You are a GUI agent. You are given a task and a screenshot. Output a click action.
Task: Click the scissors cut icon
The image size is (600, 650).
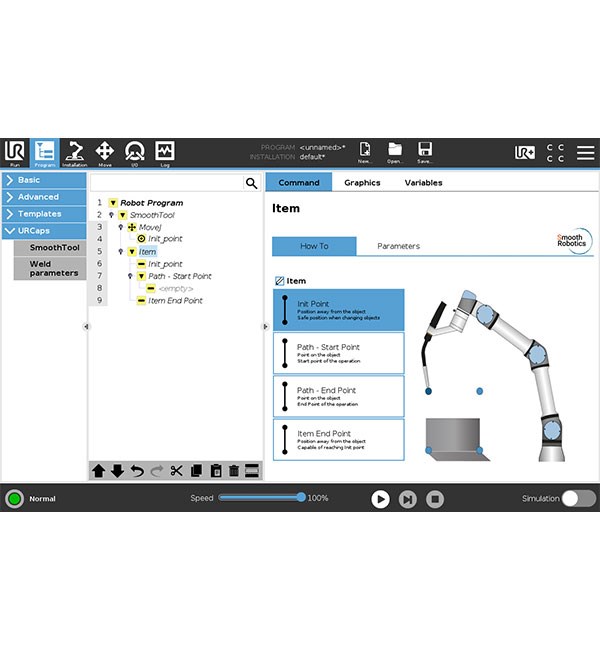coord(176,471)
